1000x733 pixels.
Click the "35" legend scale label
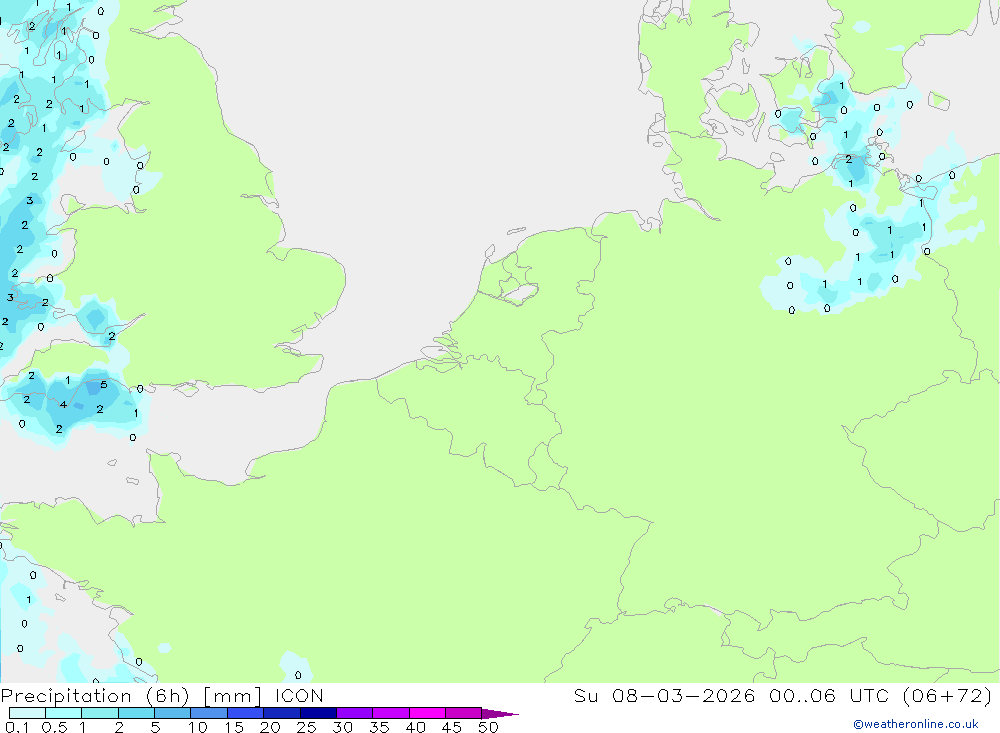click(379, 727)
